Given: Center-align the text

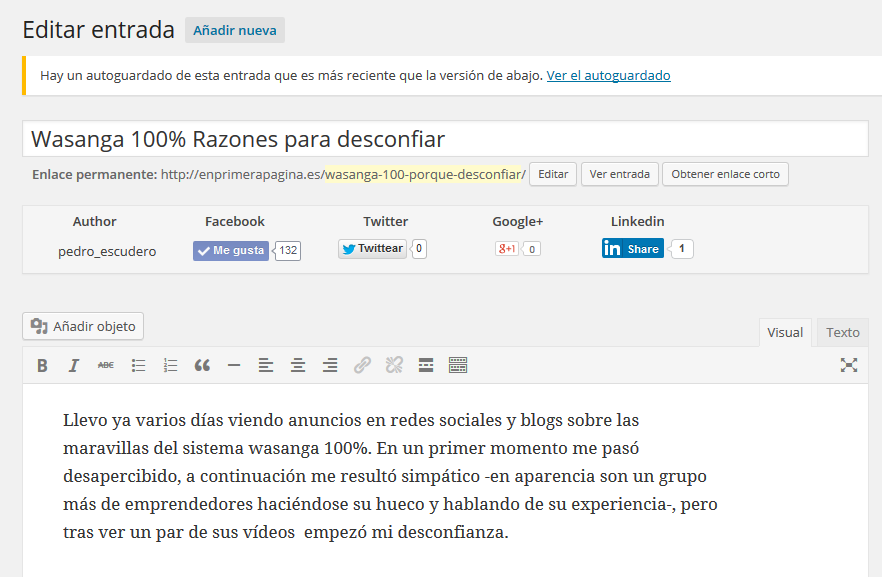Looking at the screenshot, I should click(x=298, y=366).
